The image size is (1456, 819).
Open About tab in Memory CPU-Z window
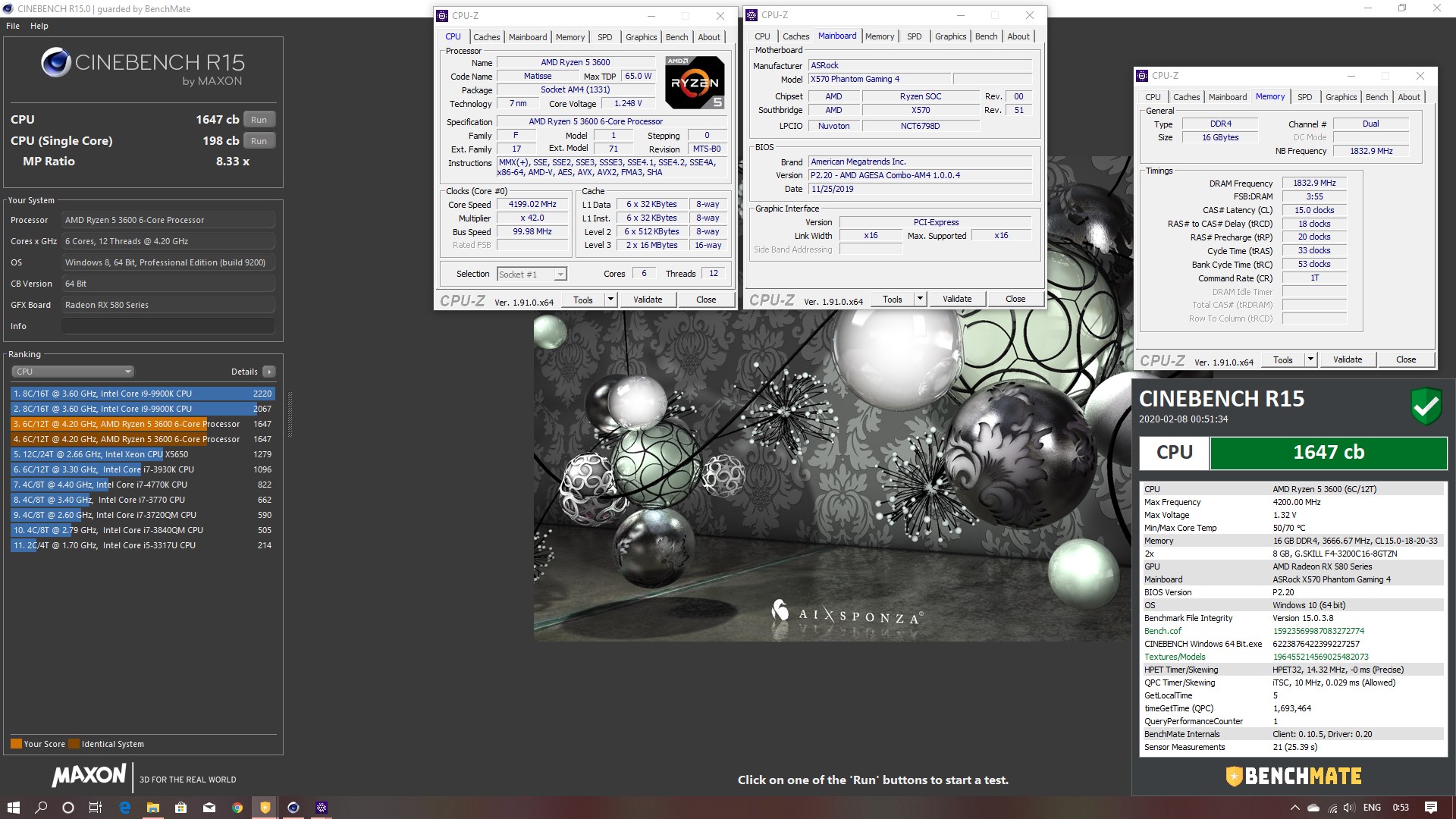pyautogui.click(x=1409, y=97)
